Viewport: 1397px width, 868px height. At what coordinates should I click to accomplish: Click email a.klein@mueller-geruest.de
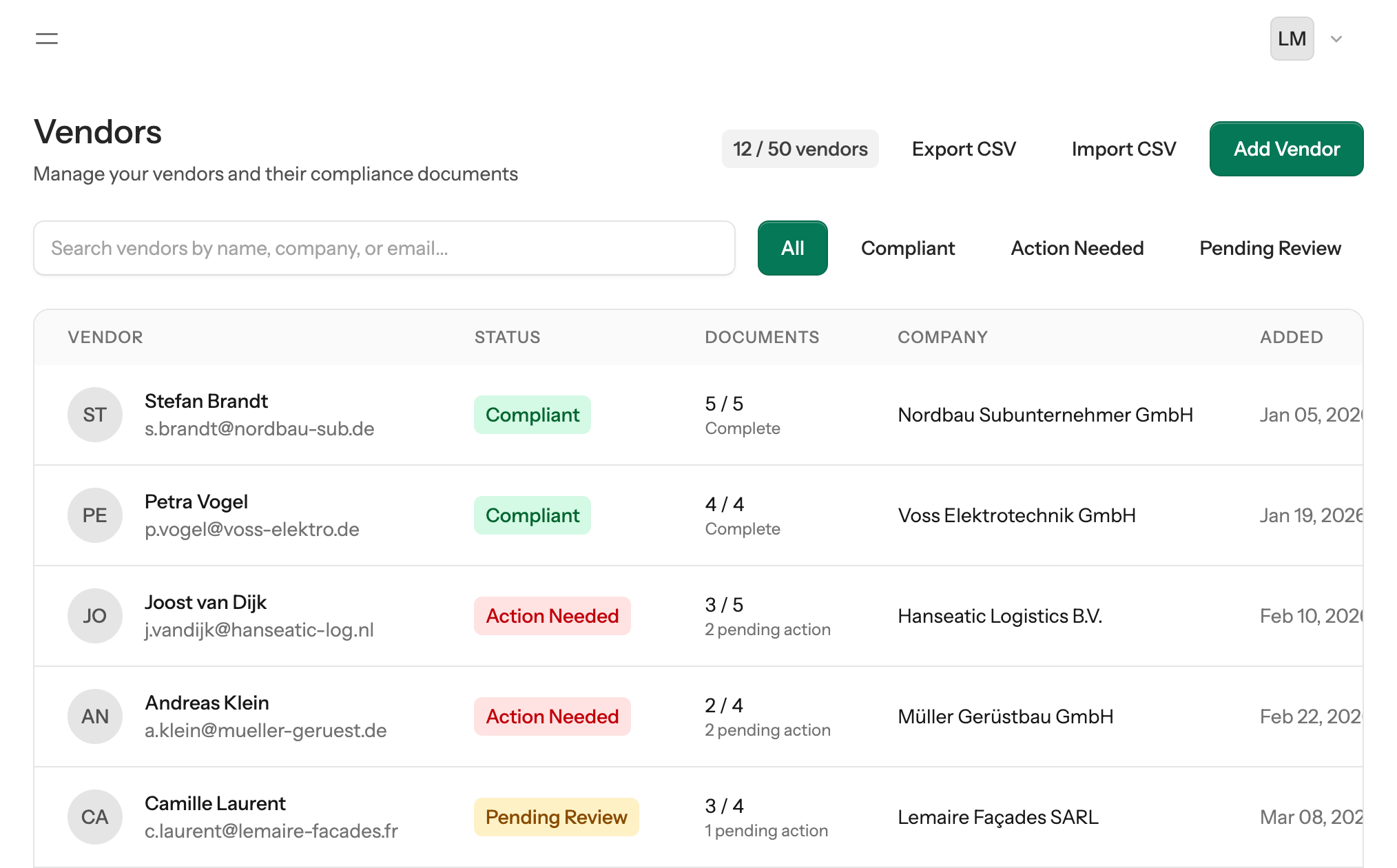pos(265,730)
